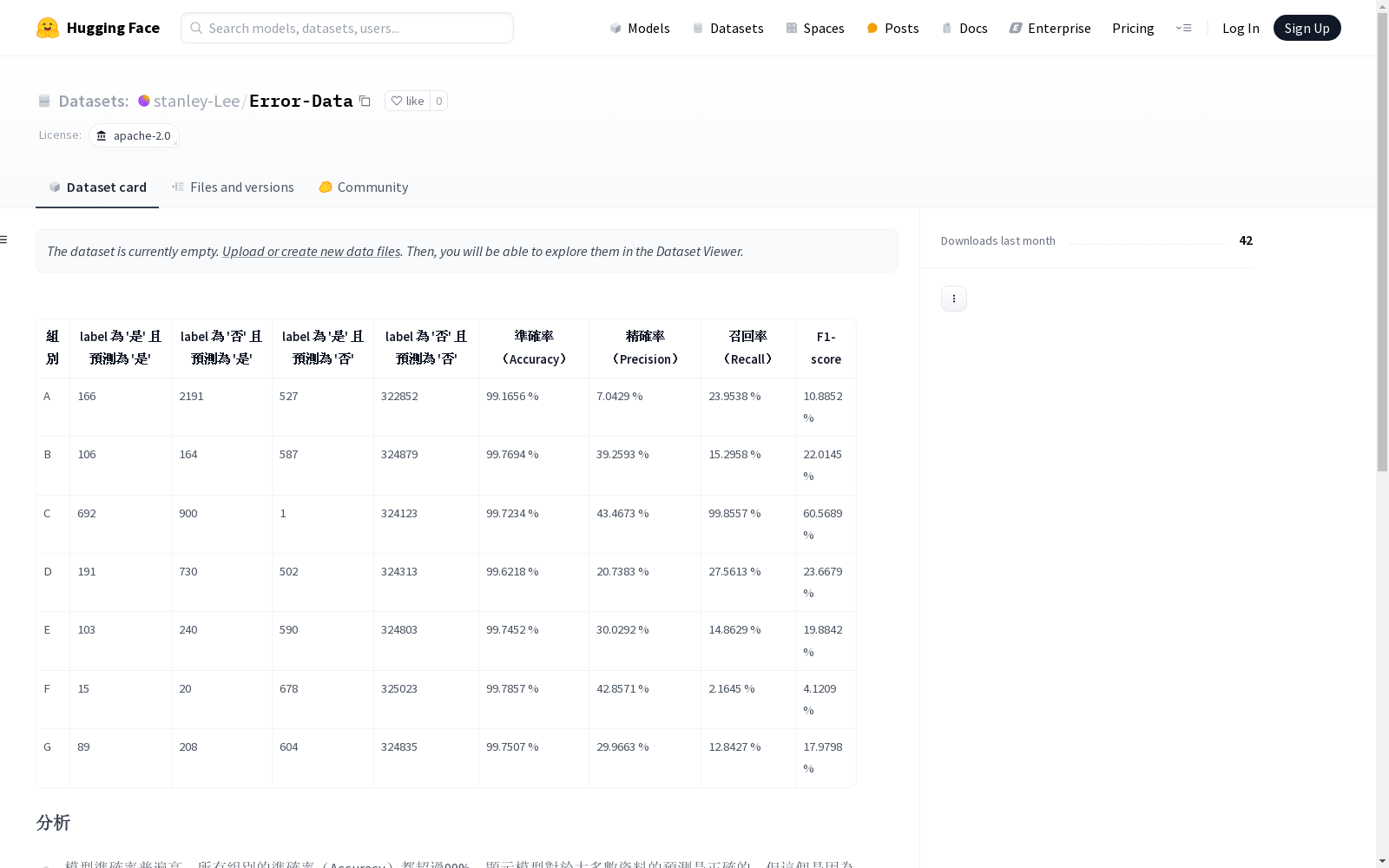Copy dataset name with copy icon
The height and width of the screenshot is (868, 1389).
[x=365, y=101]
